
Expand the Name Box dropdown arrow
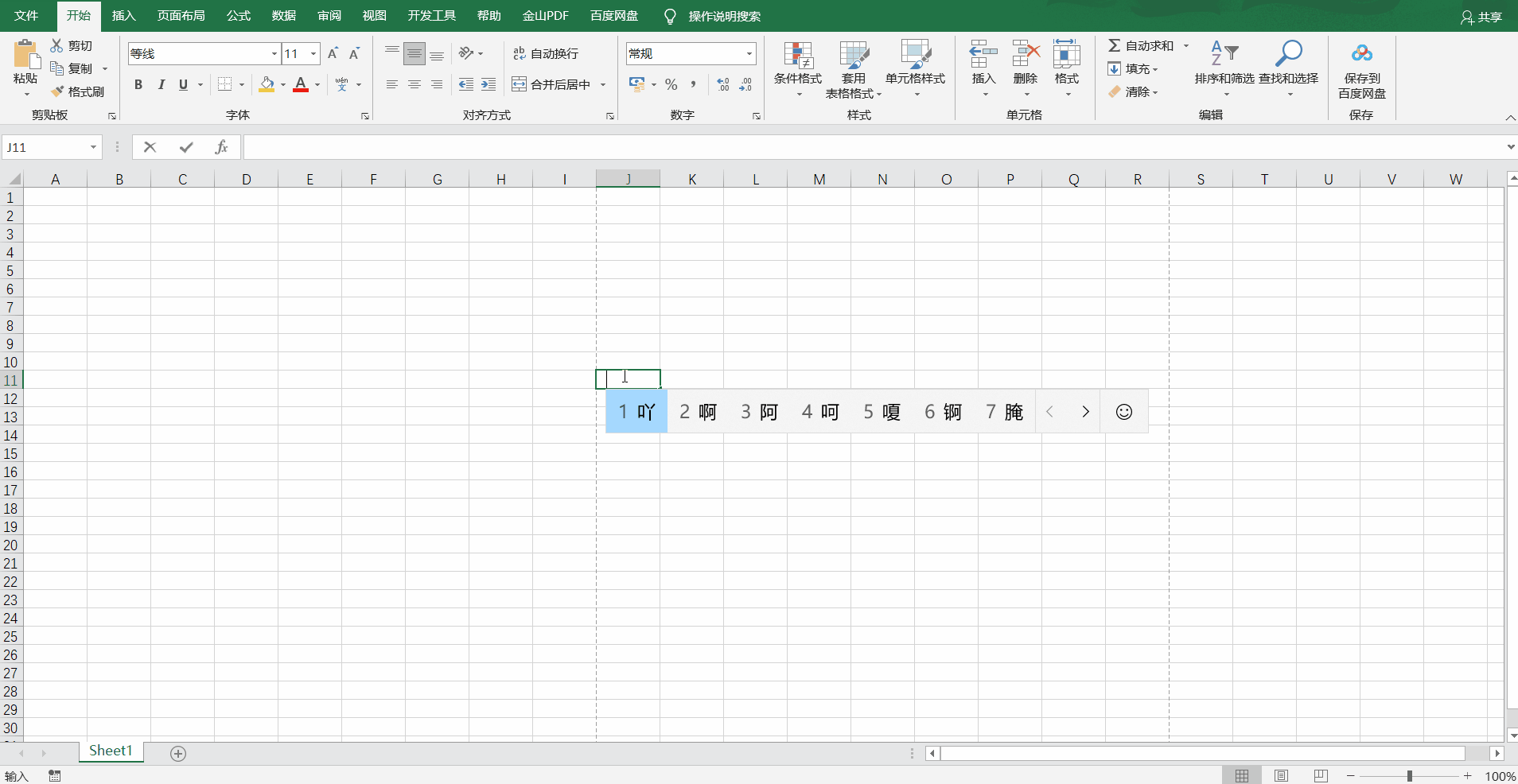pyautogui.click(x=93, y=147)
